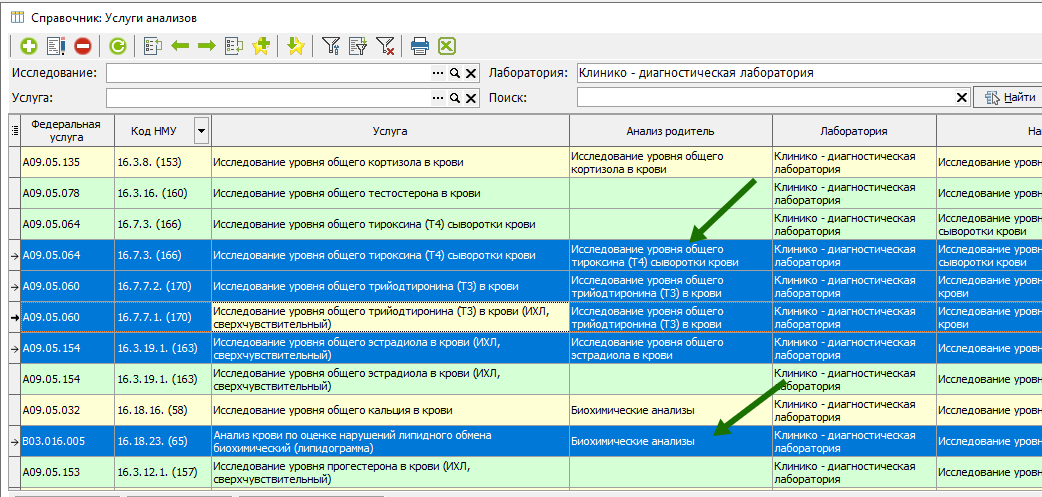This screenshot has height=497, width=1042.
Task: Clear the Поиск field with X icon
Action: click(x=961, y=98)
